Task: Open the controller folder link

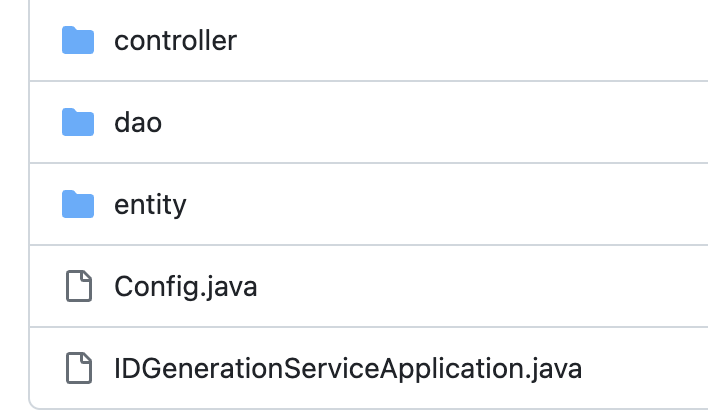Action: [175, 41]
